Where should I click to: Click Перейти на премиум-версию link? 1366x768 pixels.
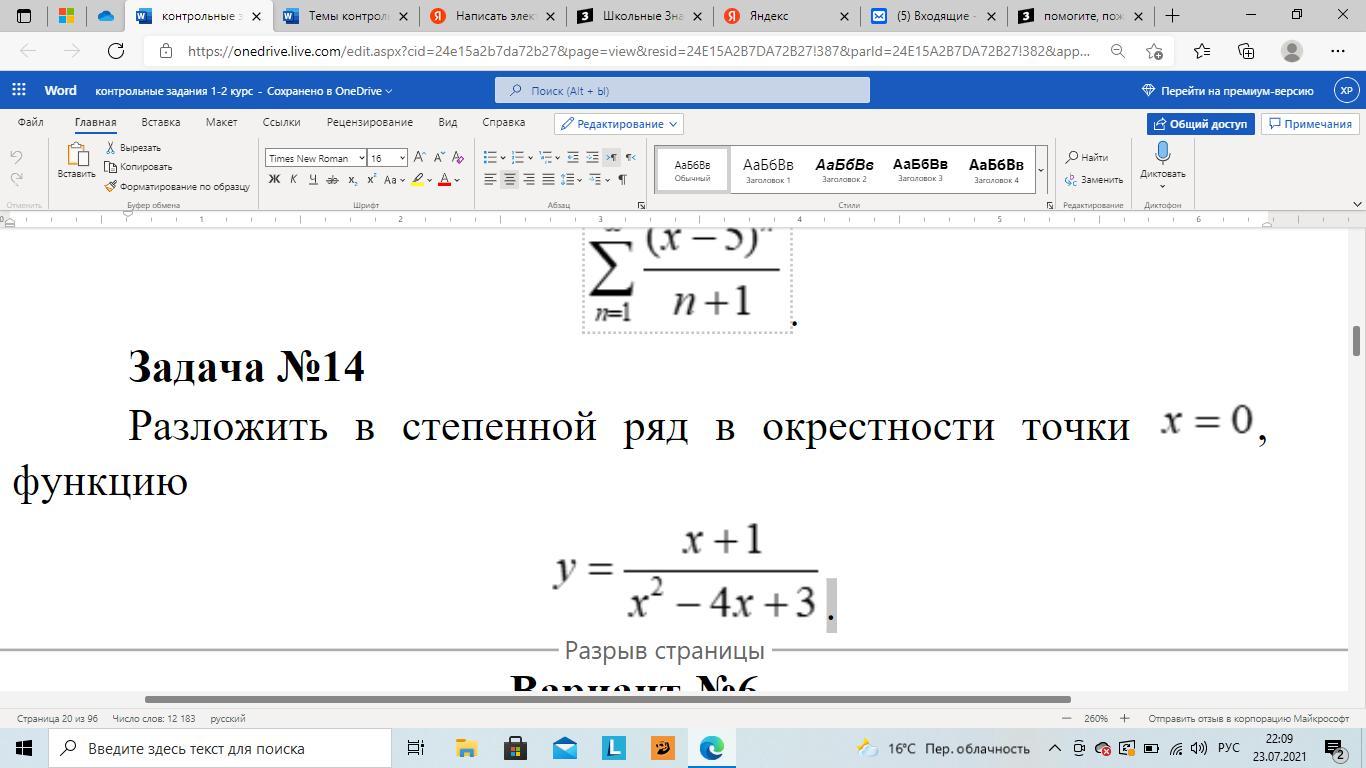click(x=1227, y=90)
